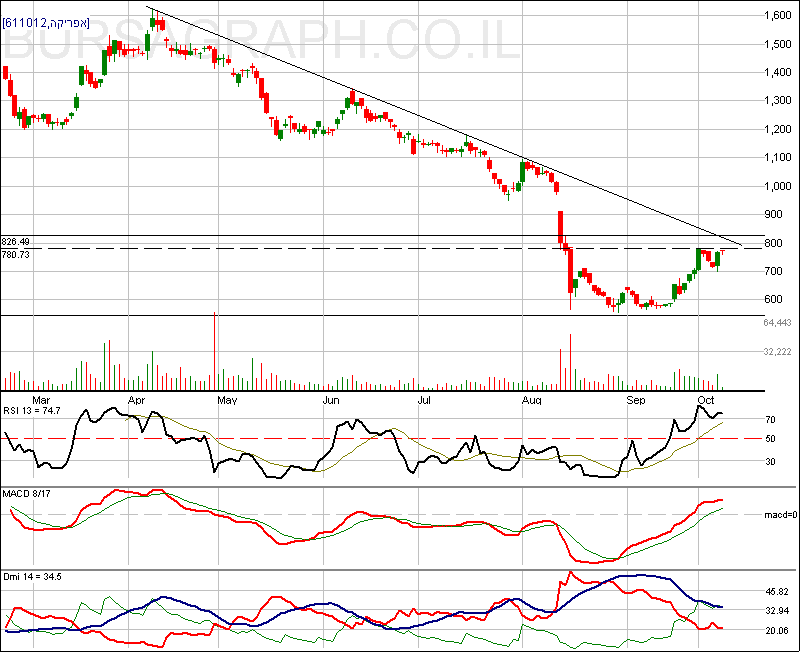
Task: Click the 1,600 price axis value
Action: click(x=778, y=15)
